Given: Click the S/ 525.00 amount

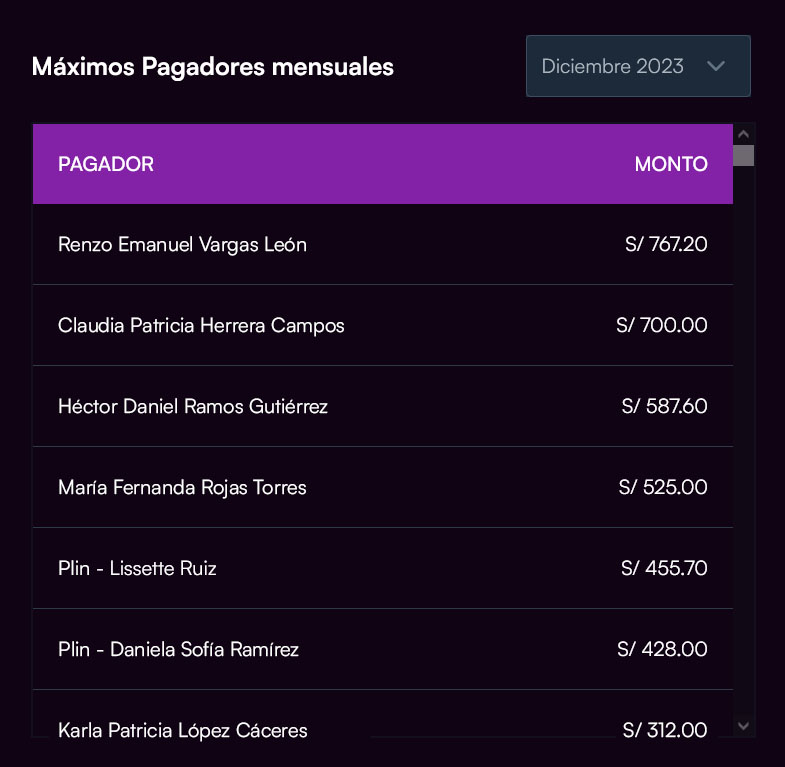Looking at the screenshot, I should pyautogui.click(x=663, y=487).
